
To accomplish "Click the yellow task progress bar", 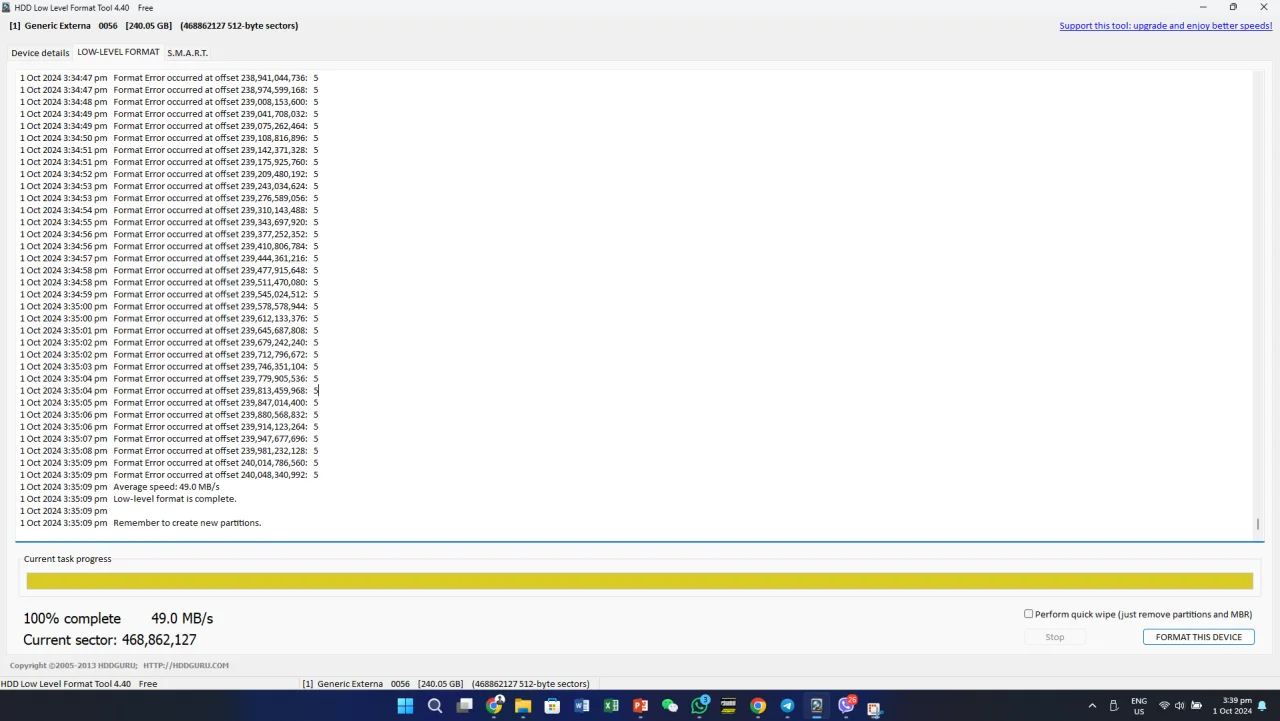I will click(640, 581).
